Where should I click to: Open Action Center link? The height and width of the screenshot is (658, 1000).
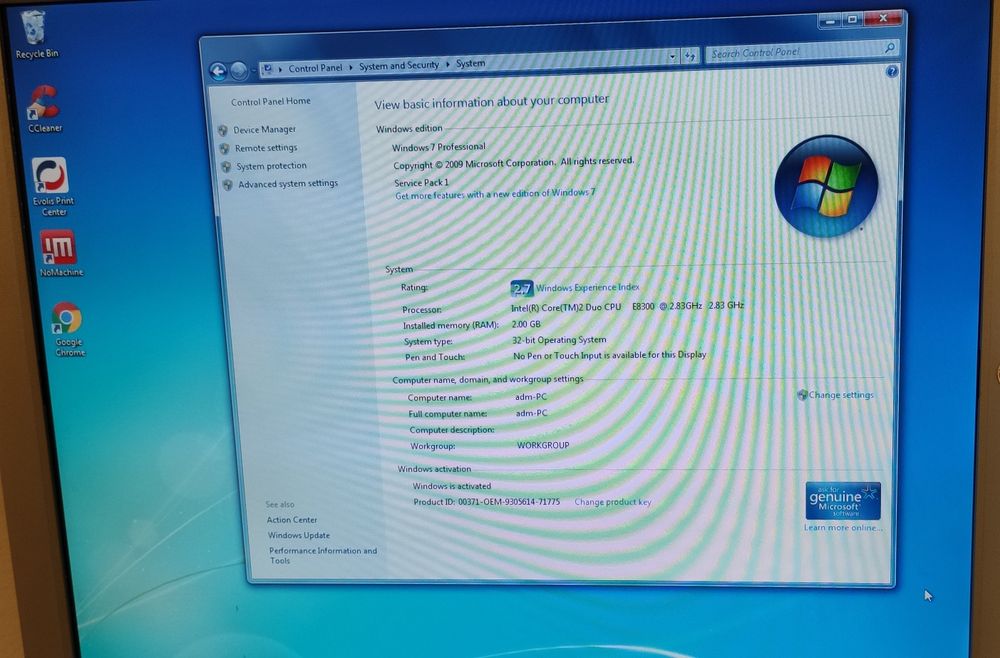tap(291, 520)
